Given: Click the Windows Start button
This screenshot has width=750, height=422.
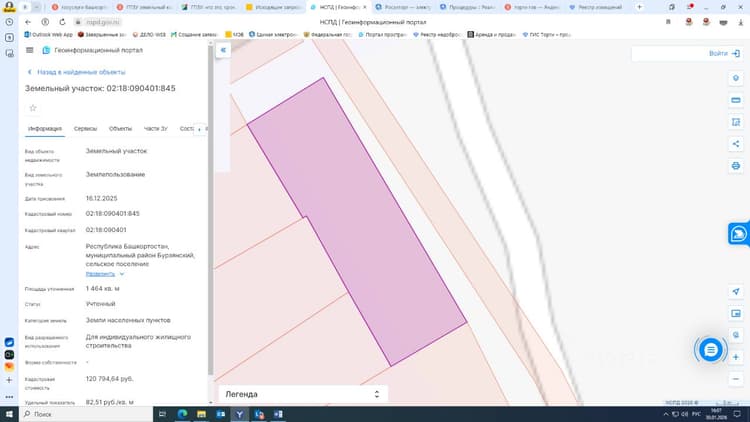Looking at the screenshot, I should (x=9, y=414).
